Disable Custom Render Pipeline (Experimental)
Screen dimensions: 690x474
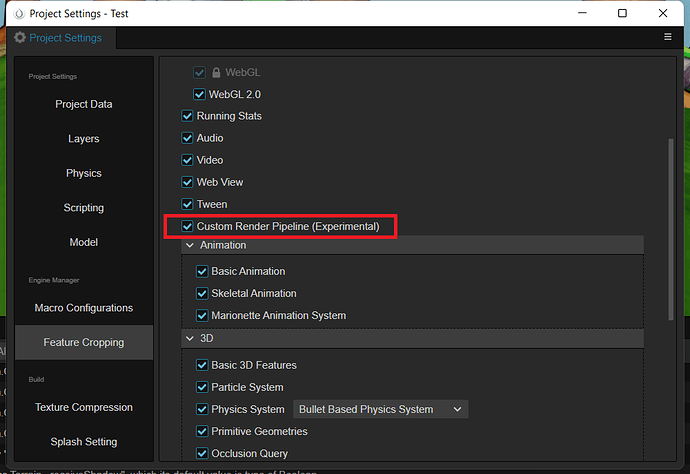(x=187, y=226)
